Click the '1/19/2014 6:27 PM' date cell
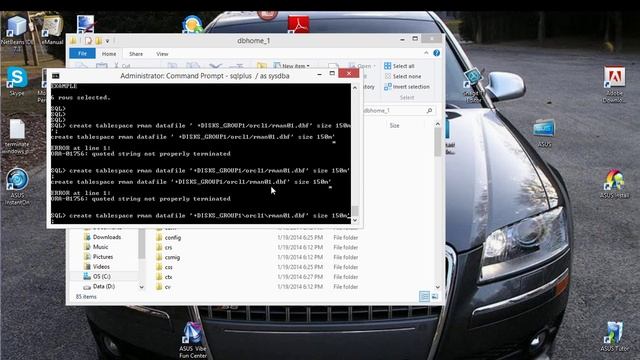Image resolution: width=640 pixels, height=360 pixels. pos(300,277)
